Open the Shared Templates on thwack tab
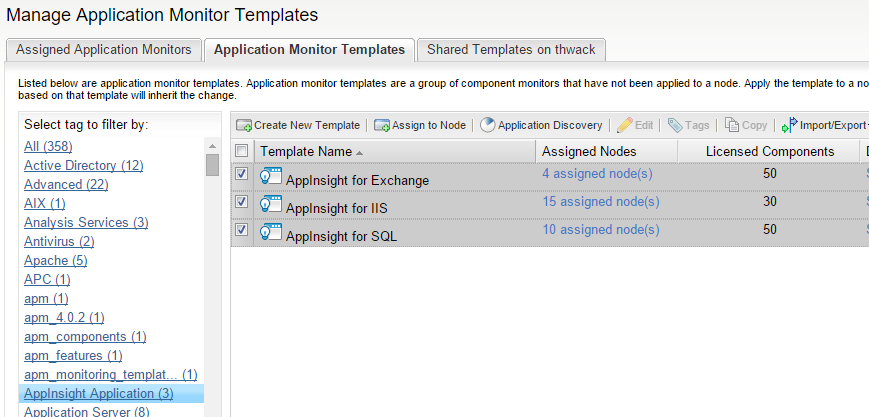Image resolution: width=869 pixels, height=417 pixels. point(511,50)
